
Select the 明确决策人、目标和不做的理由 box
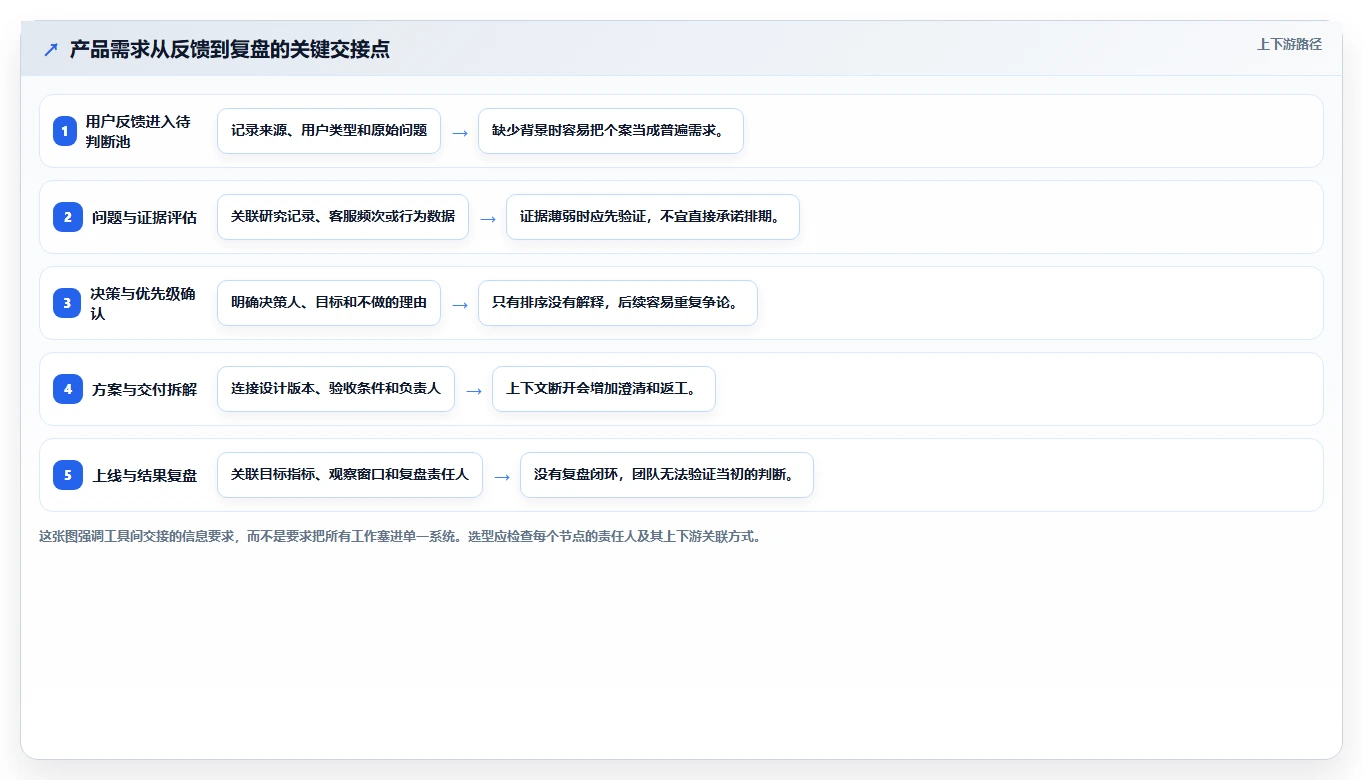click(x=329, y=303)
